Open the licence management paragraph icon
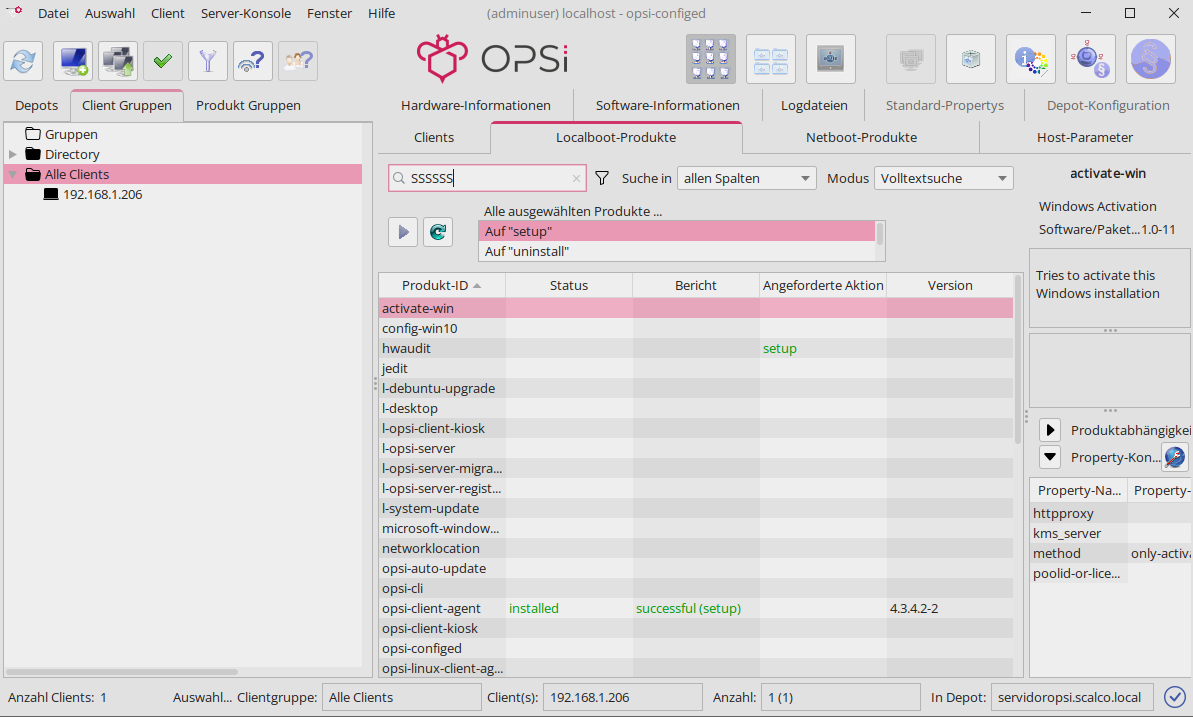Screen dimensions: 1193x717 pos(1150,60)
